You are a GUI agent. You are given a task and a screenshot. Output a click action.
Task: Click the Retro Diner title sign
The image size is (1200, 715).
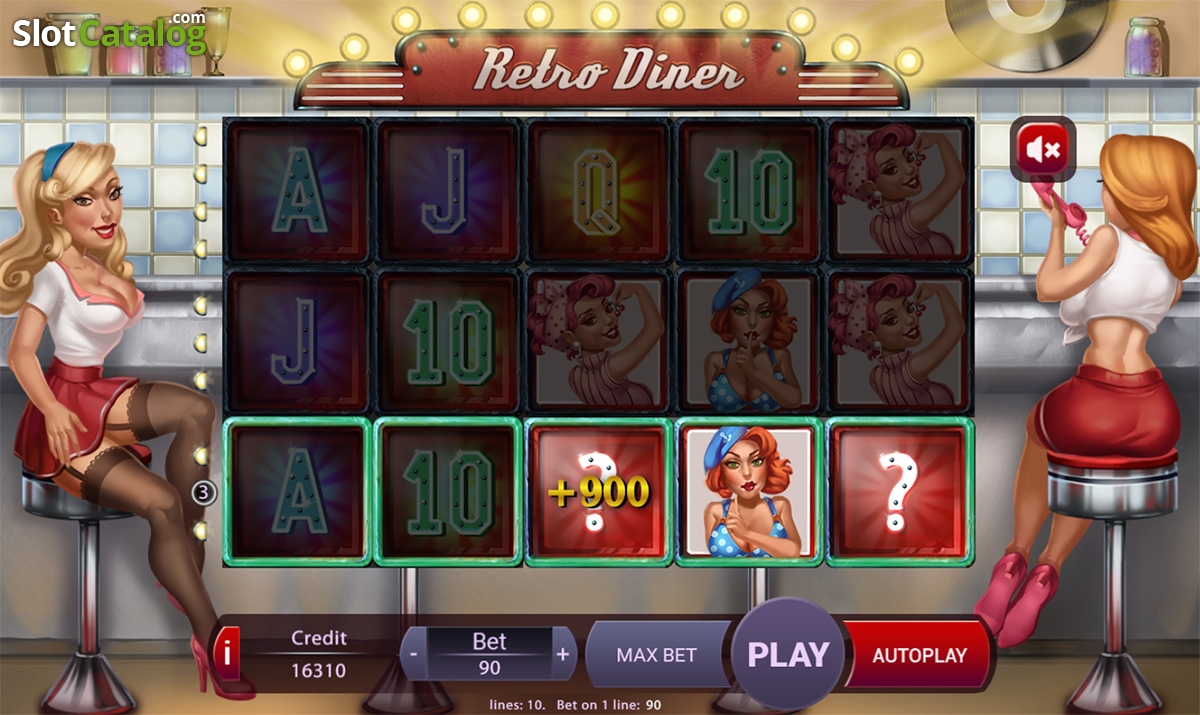602,70
